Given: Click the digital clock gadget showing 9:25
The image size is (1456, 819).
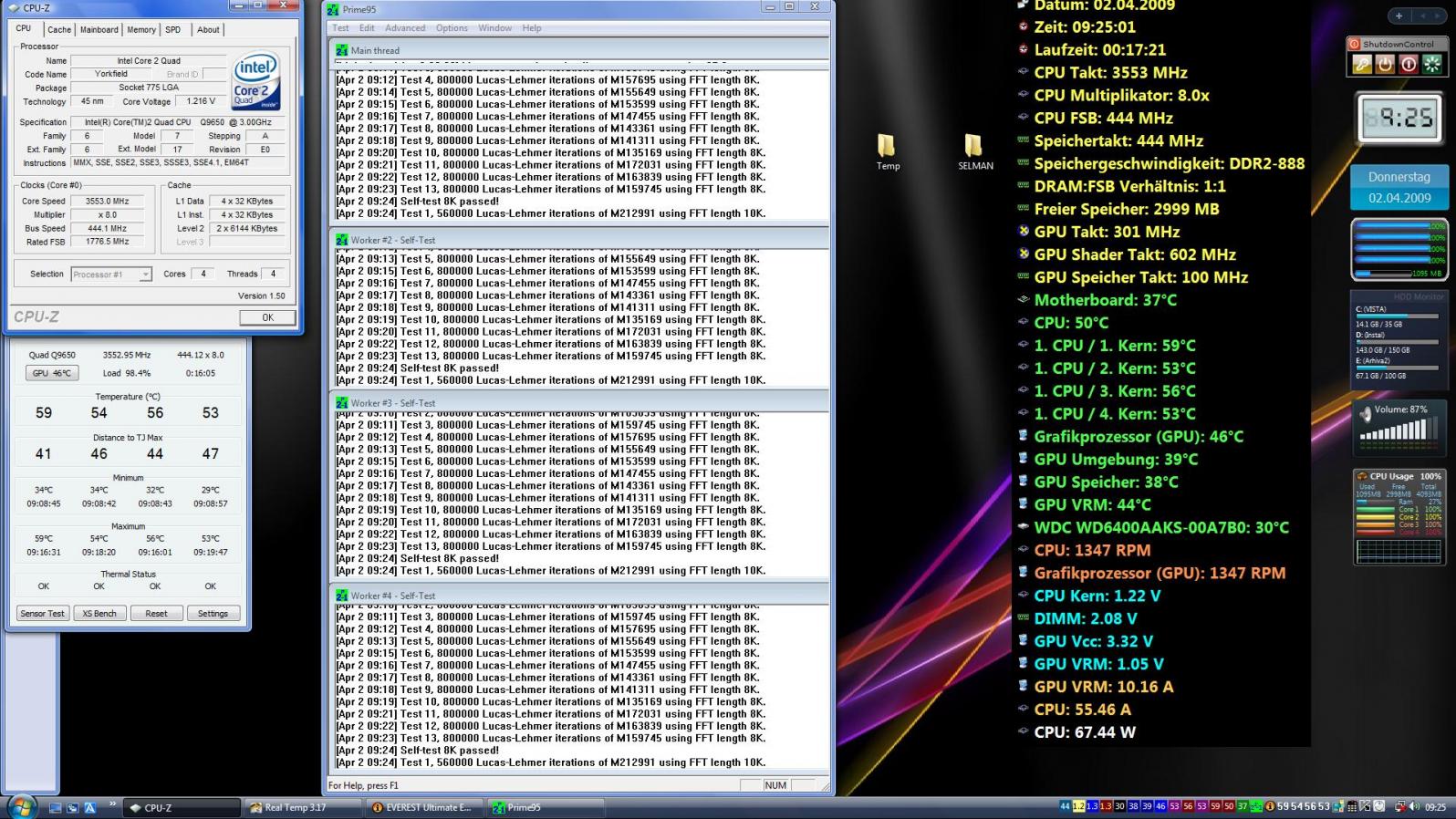Looking at the screenshot, I should click(1399, 118).
